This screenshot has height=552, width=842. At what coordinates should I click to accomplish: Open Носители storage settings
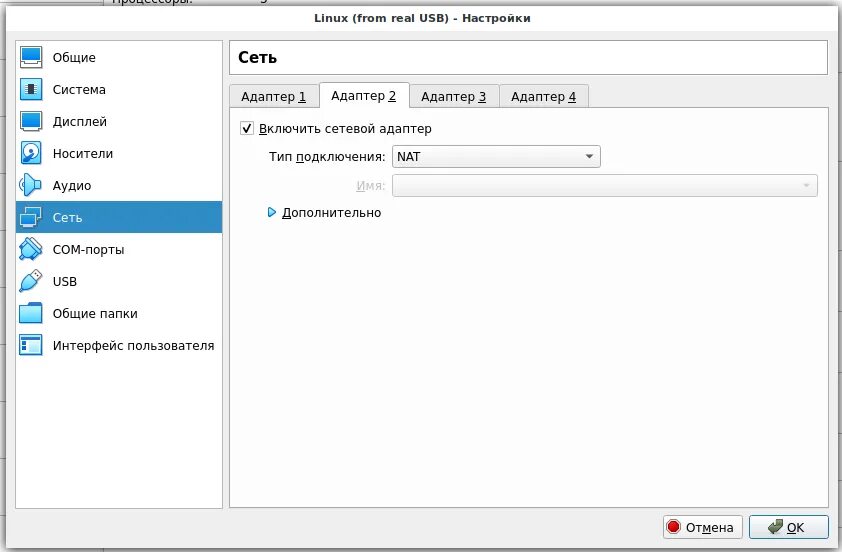pos(119,153)
